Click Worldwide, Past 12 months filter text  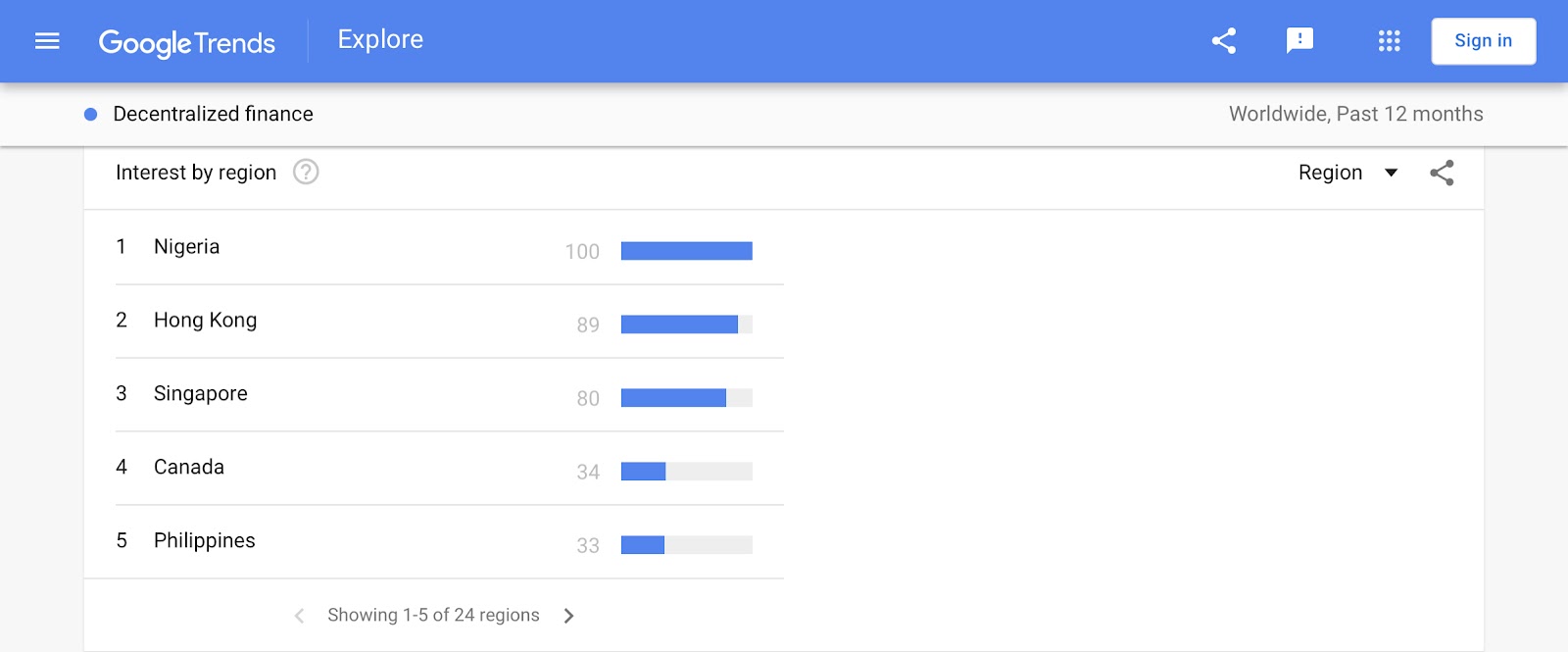click(x=1355, y=115)
